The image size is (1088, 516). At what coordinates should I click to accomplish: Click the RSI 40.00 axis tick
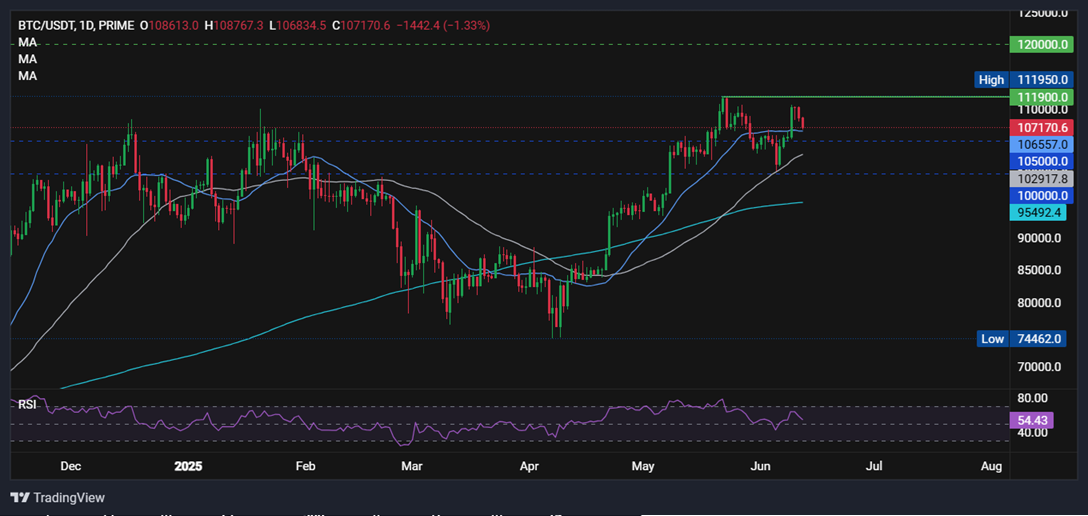(1033, 433)
